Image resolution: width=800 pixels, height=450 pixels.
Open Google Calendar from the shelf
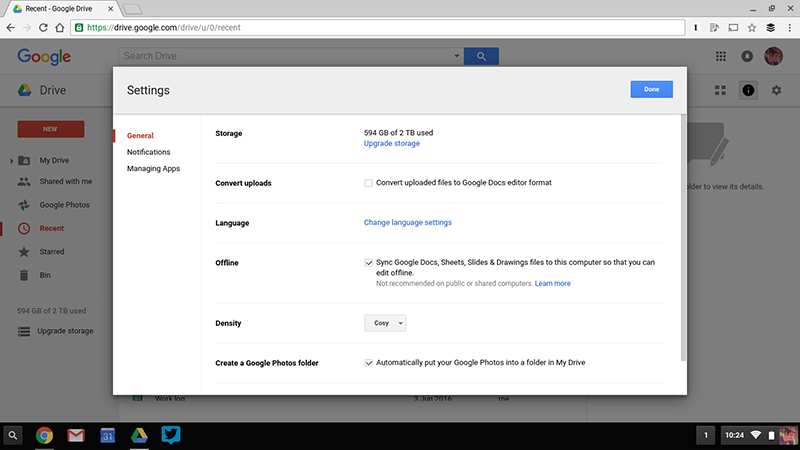108,435
